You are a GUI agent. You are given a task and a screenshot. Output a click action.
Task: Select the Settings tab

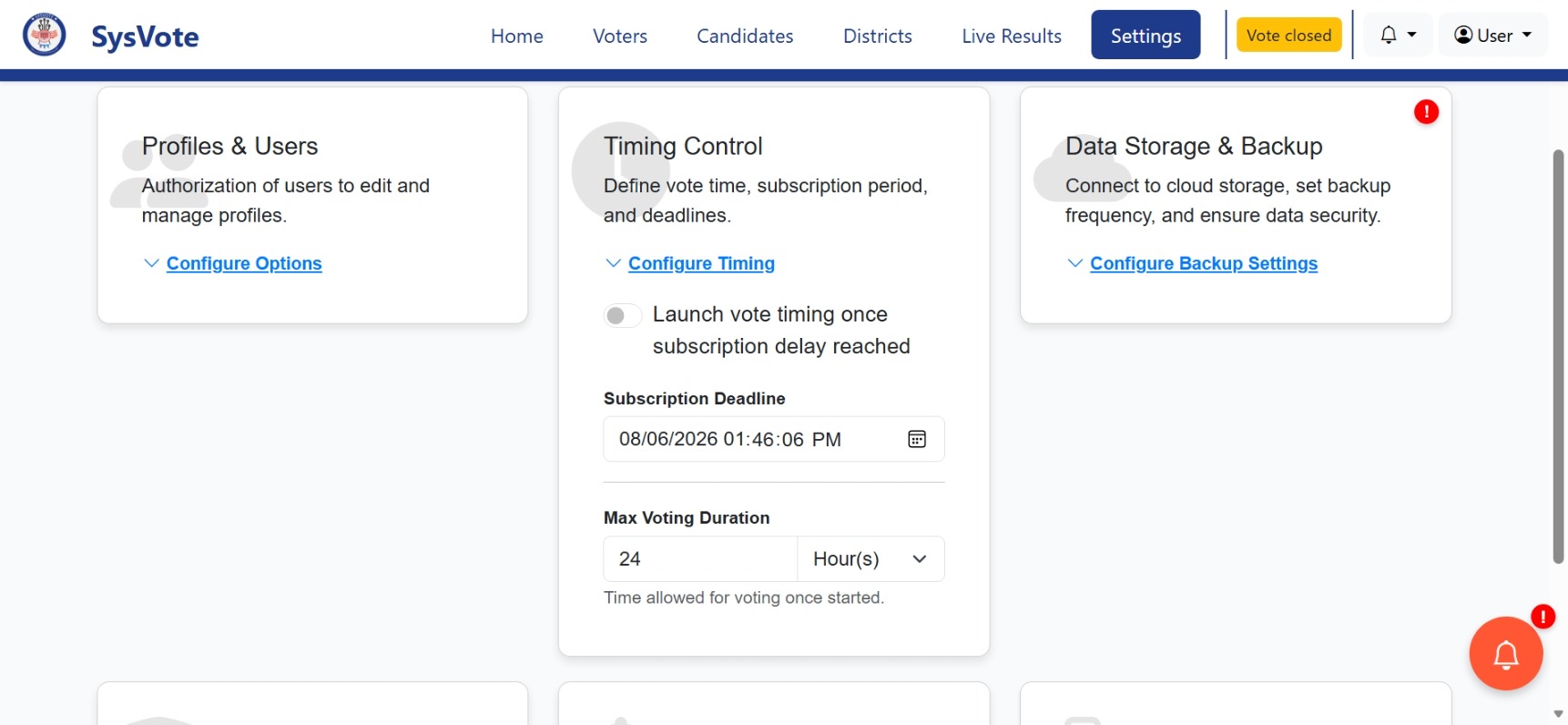1145,36
